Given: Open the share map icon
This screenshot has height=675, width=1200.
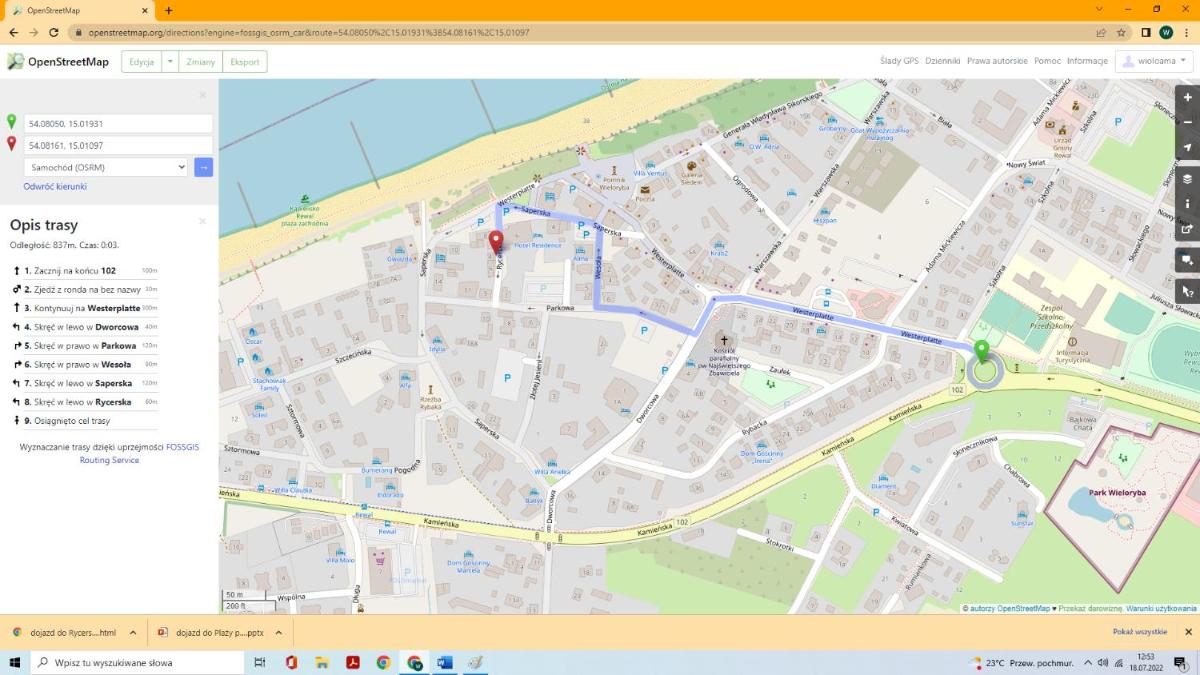Looking at the screenshot, I should coord(1187,228).
